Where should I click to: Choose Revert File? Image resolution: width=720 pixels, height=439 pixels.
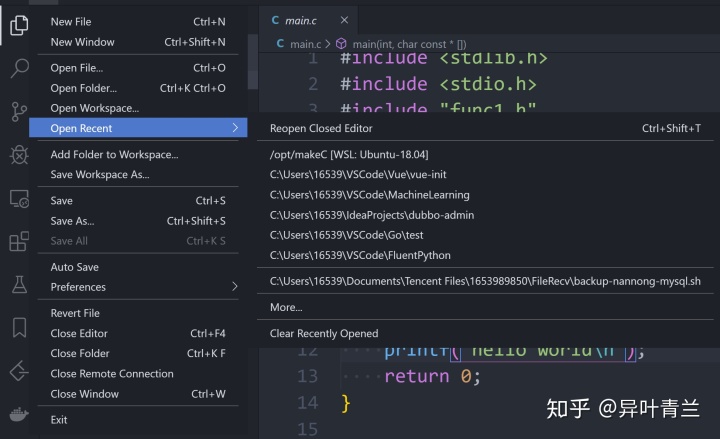[138, 313]
